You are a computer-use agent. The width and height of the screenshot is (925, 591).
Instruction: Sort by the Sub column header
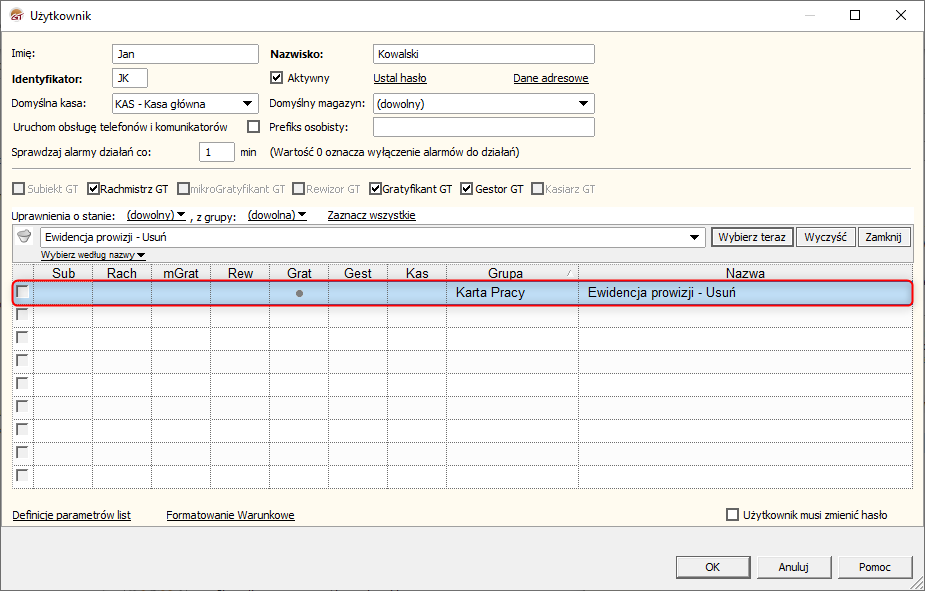pos(63,273)
